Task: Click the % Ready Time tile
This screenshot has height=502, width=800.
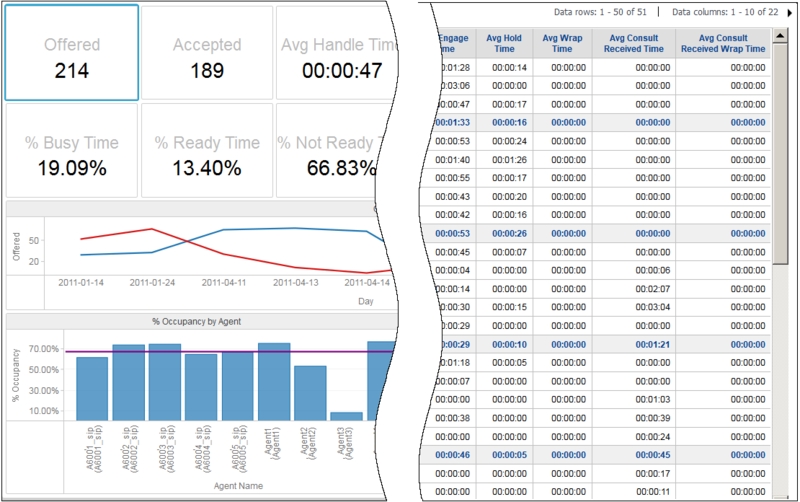Action: click(207, 151)
